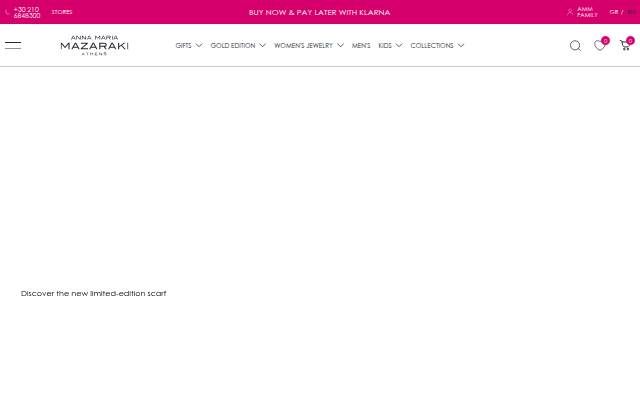Open the Gifts menu item
The height and width of the screenshot is (400, 640).
coord(183,45)
